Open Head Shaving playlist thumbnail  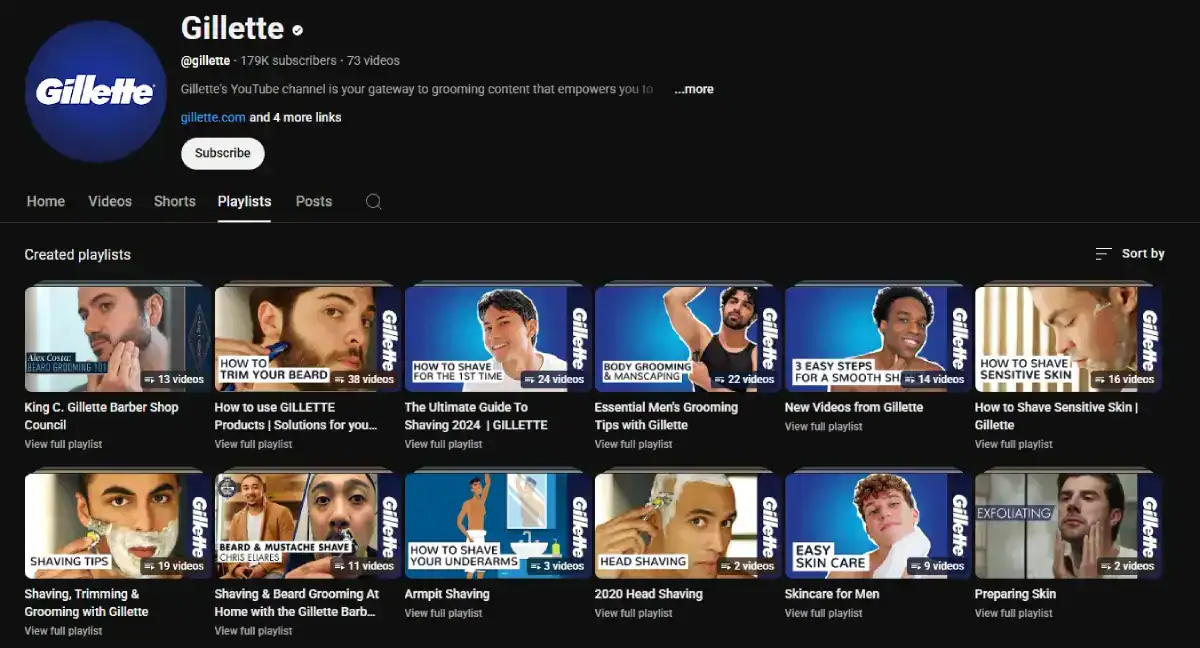688,526
